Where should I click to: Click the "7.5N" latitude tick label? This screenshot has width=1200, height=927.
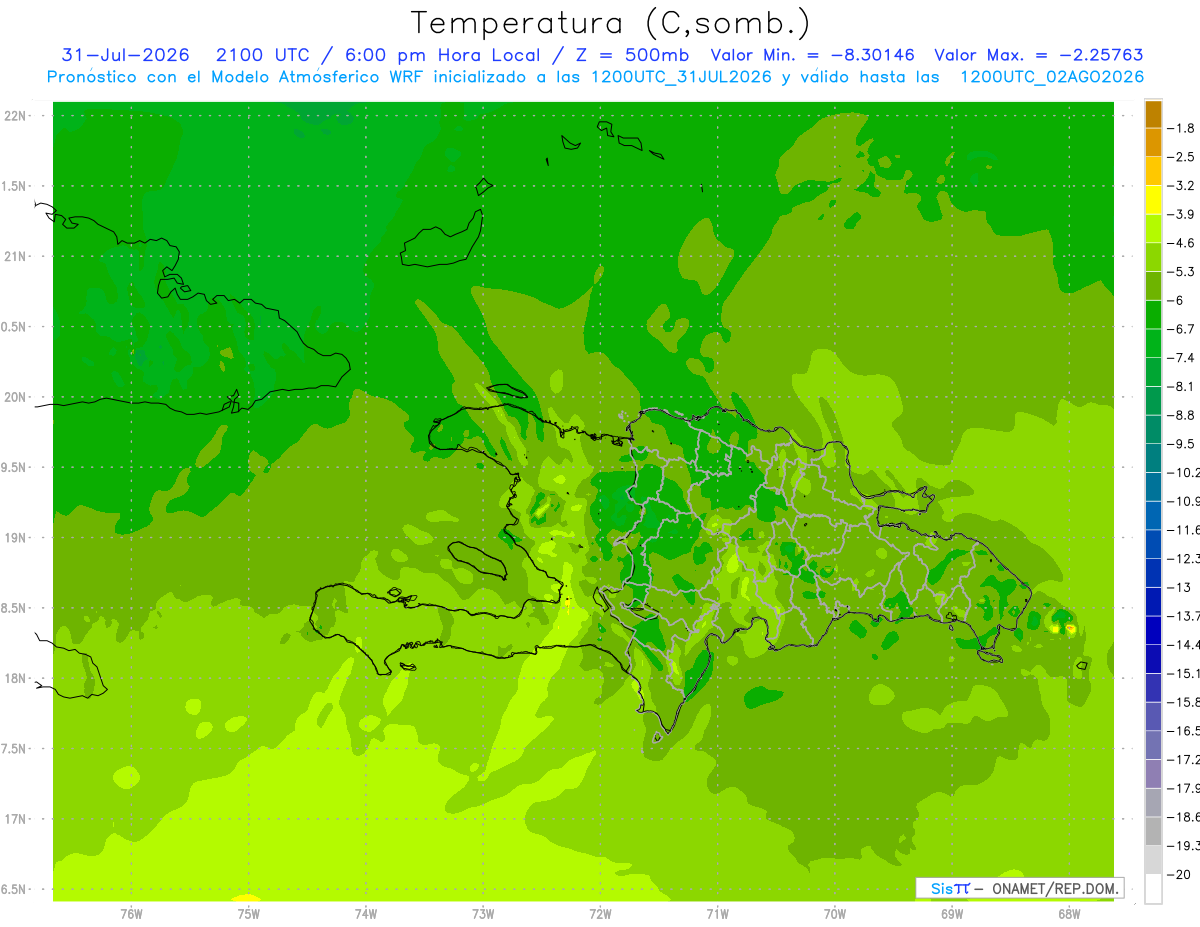(14, 748)
